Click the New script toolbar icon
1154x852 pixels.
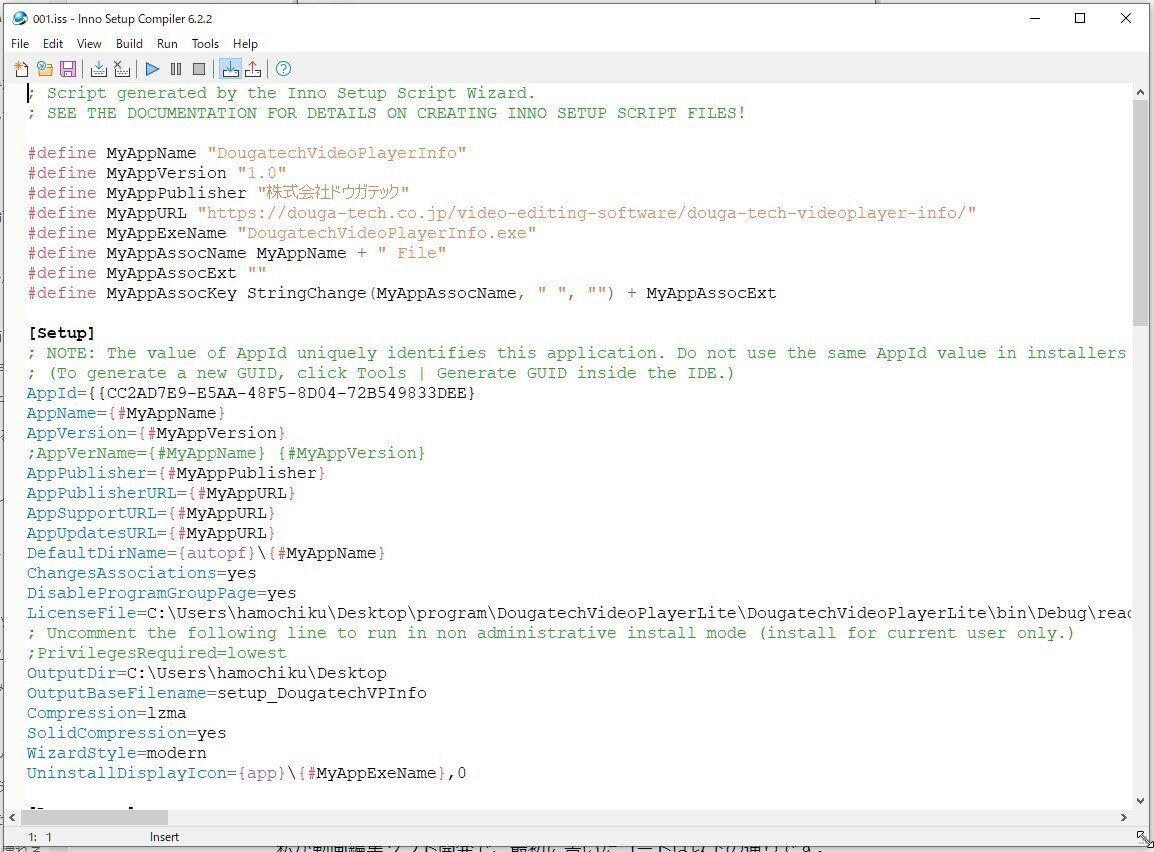click(x=21, y=69)
